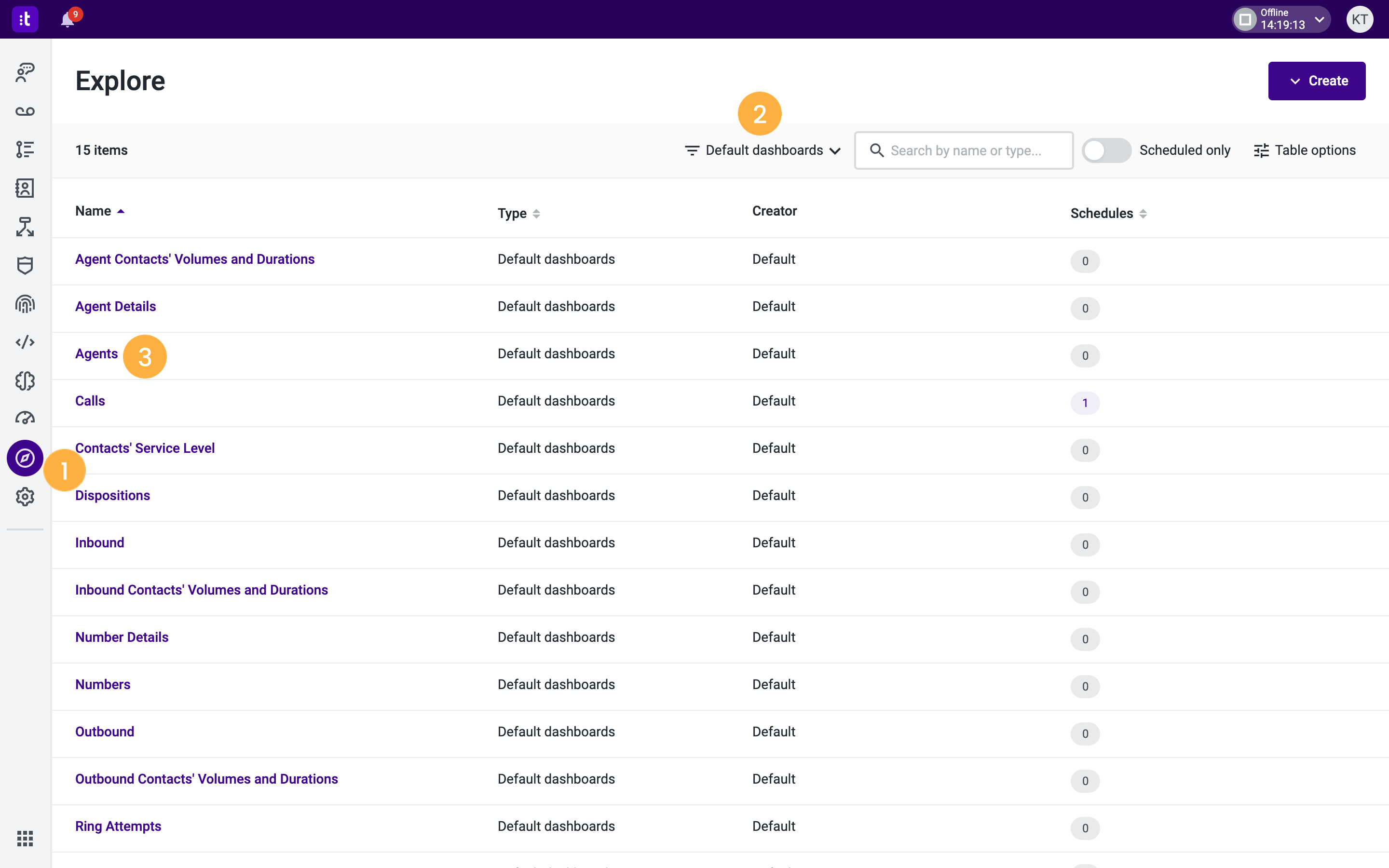Open the Ring Attempts dashboard
The image size is (1389, 868).
pyautogui.click(x=118, y=826)
